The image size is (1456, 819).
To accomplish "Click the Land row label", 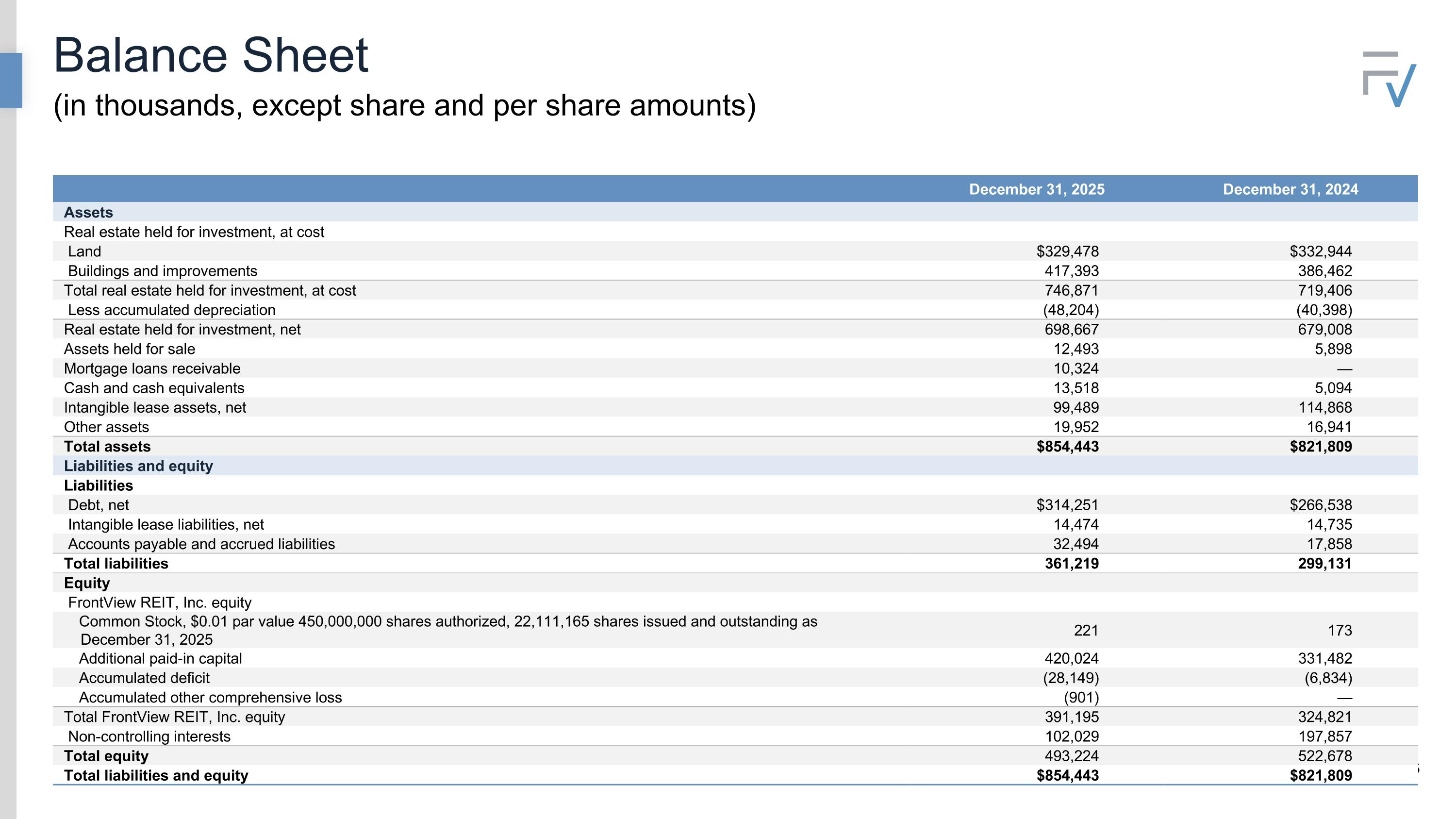I will [x=85, y=251].
